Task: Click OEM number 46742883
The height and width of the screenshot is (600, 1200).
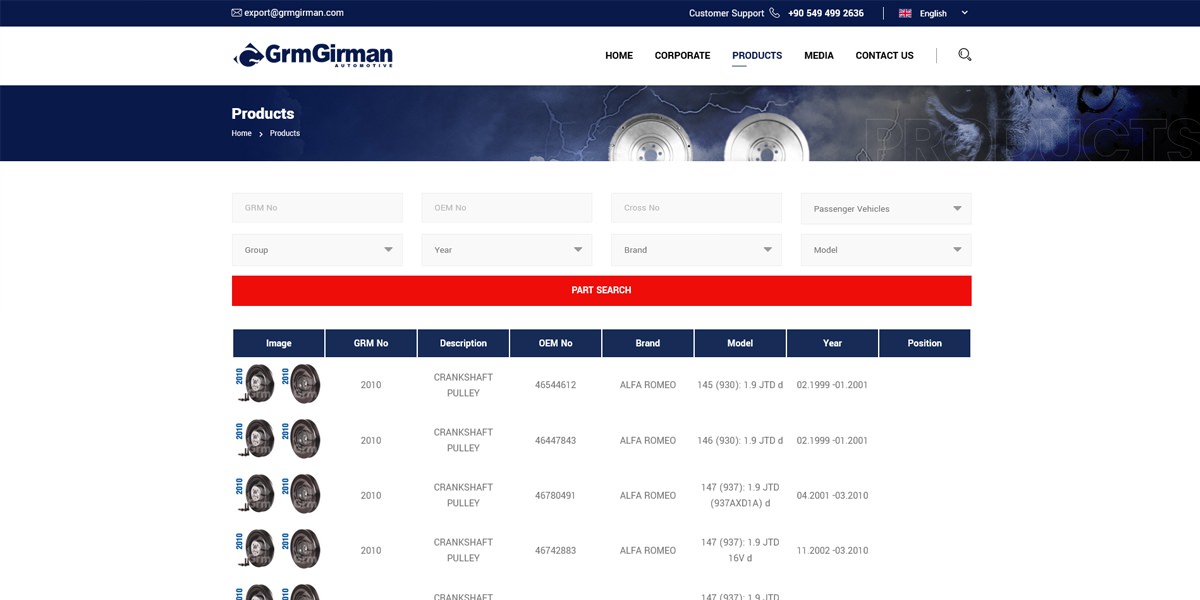Action: [x=556, y=550]
